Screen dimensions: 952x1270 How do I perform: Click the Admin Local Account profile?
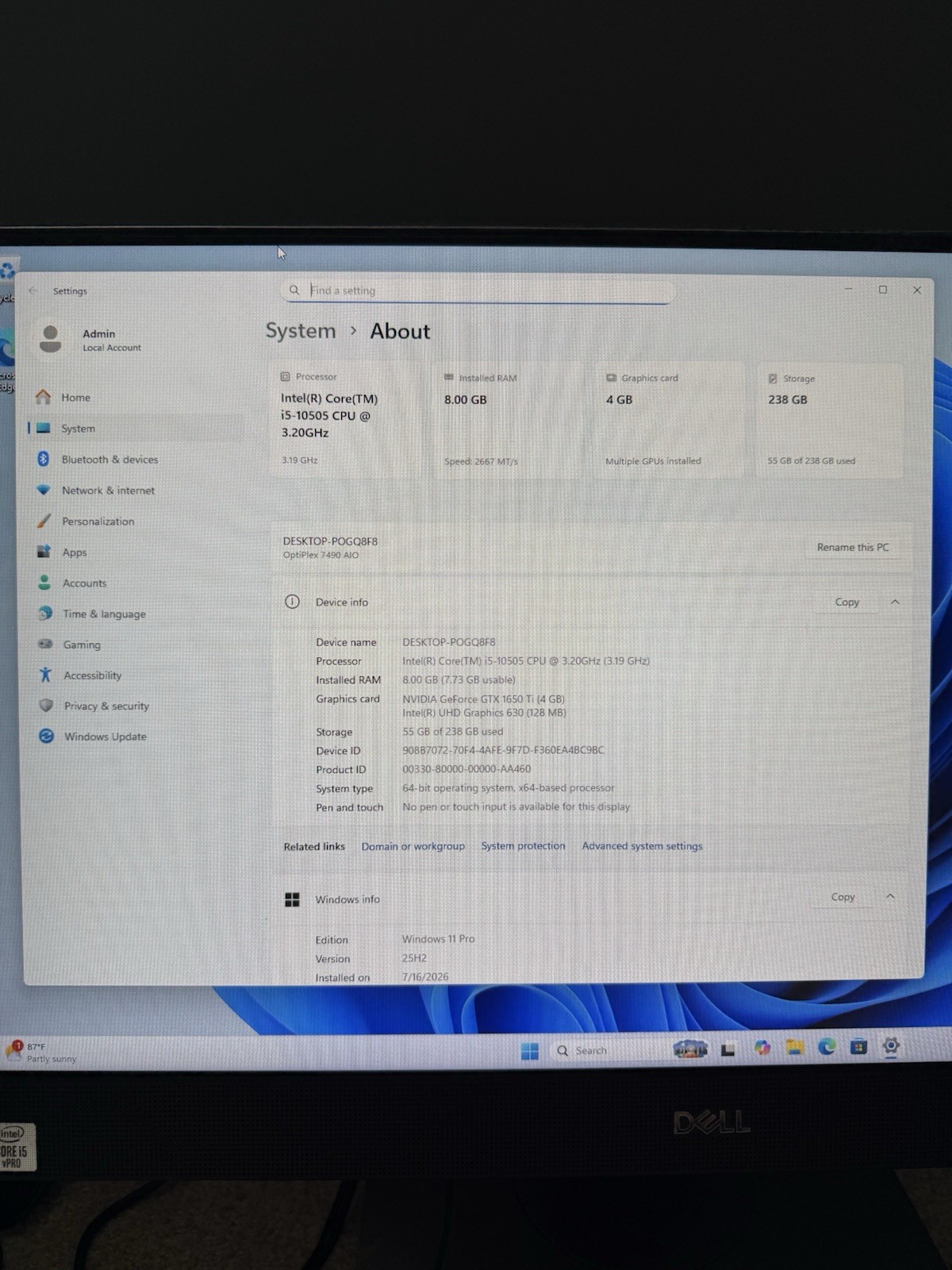point(91,340)
